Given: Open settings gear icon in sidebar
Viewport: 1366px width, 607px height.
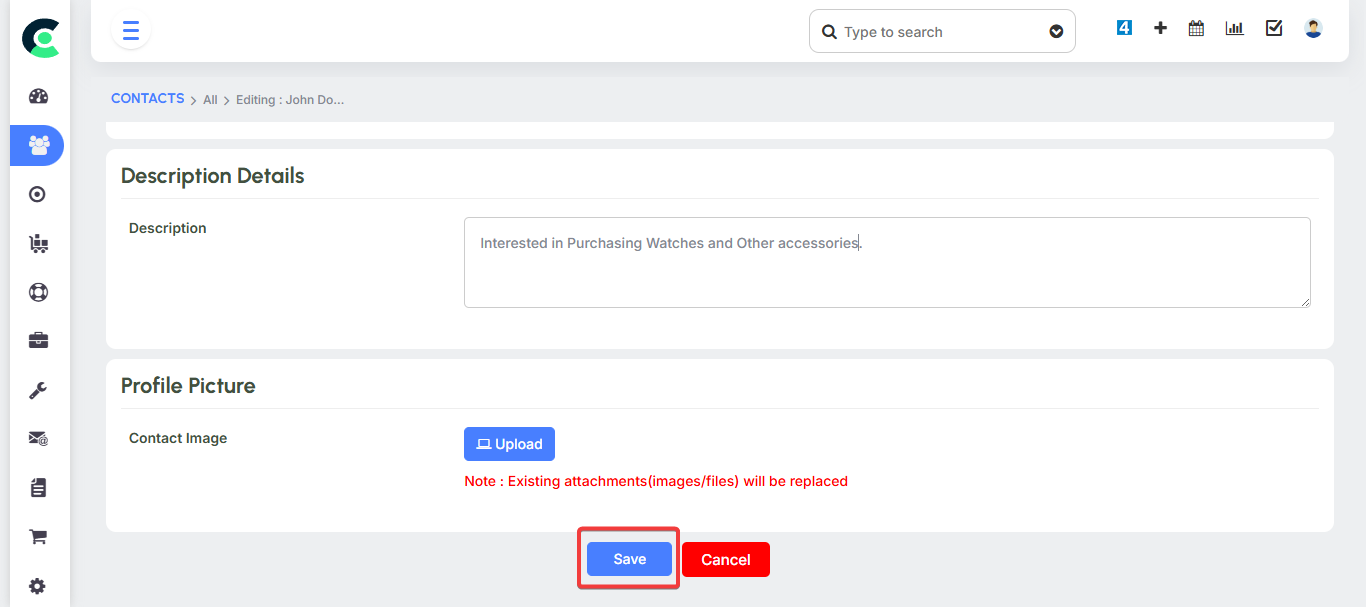Looking at the screenshot, I should pyautogui.click(x=39, y=586).
